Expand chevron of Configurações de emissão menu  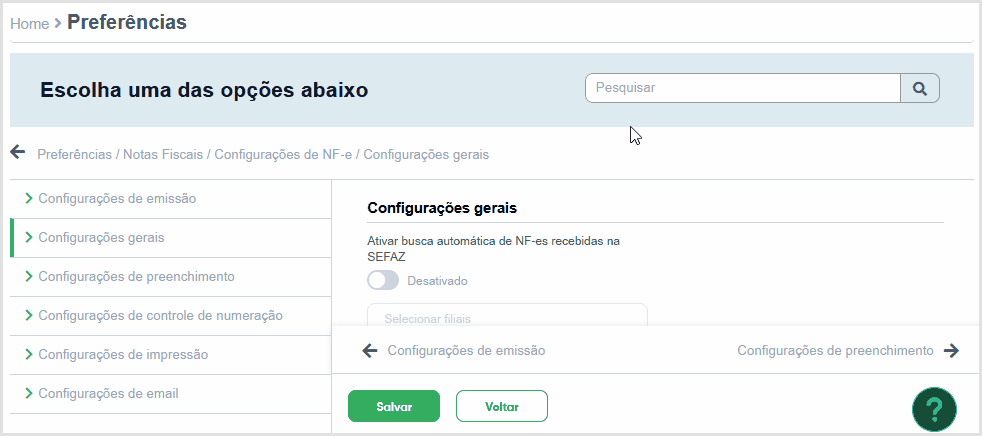click(28, 199)
